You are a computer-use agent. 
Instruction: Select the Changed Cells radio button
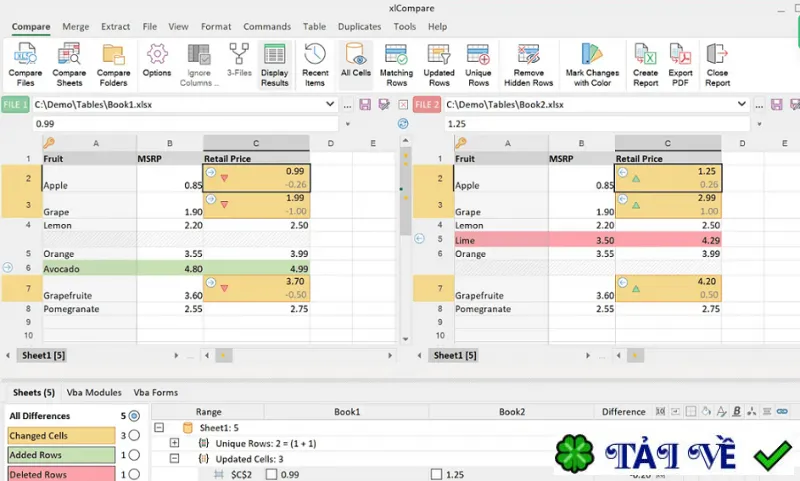click(134, 435)
